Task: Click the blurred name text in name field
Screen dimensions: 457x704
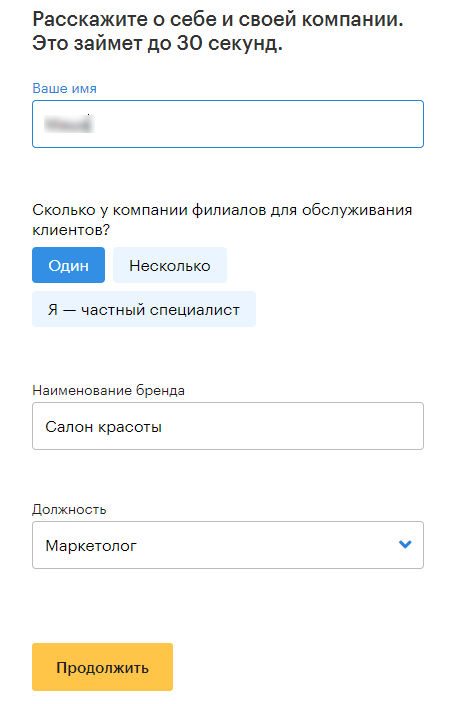Action: [69, 123]
